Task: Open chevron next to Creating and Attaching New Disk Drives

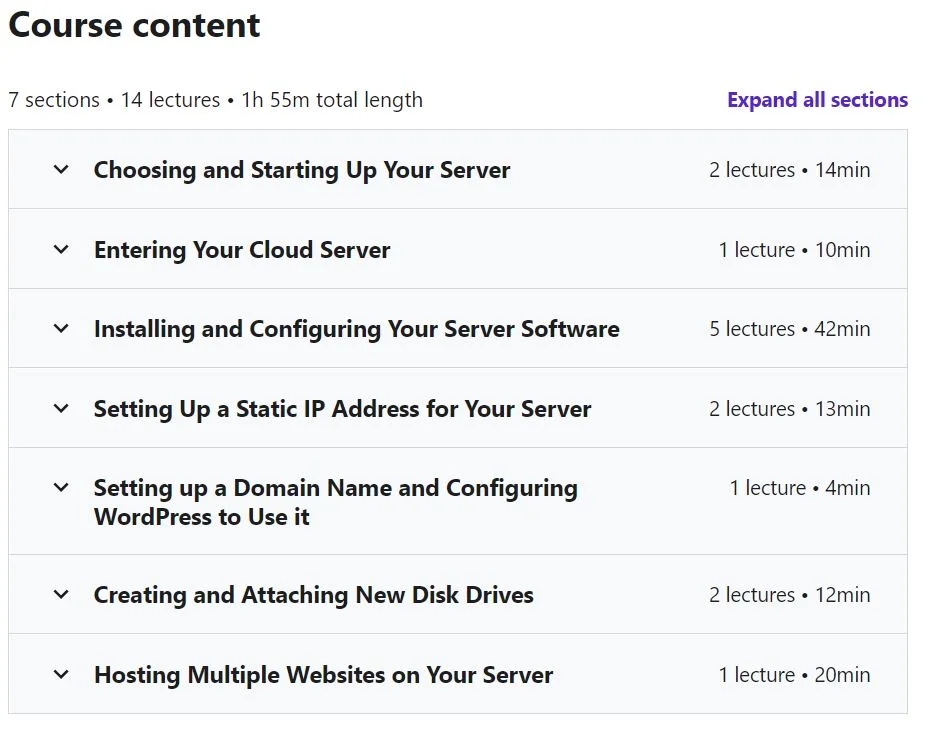Action: (x=61, y=594)
